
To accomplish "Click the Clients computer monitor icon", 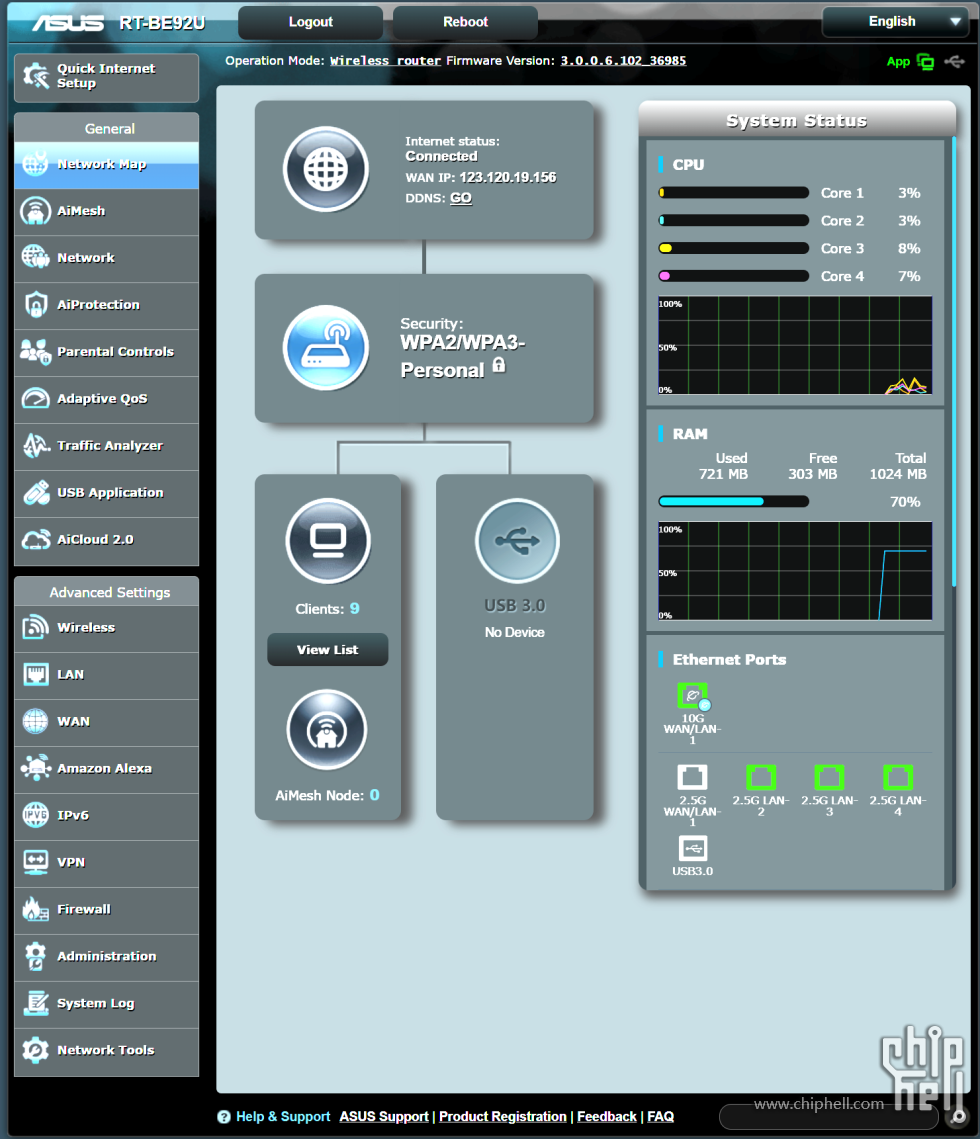I will point(328,540).
